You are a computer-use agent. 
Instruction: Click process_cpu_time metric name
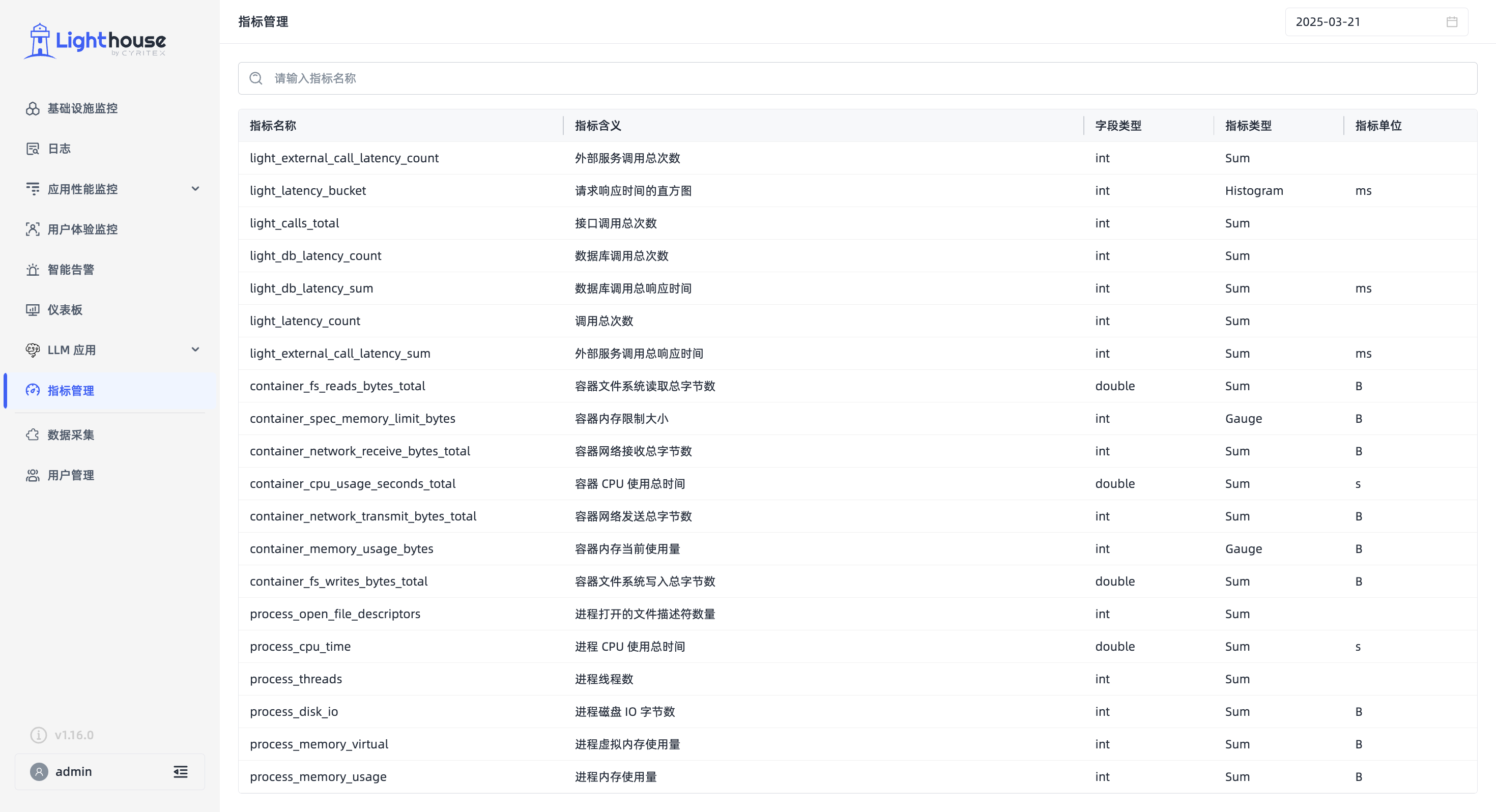tap(300, 646)
